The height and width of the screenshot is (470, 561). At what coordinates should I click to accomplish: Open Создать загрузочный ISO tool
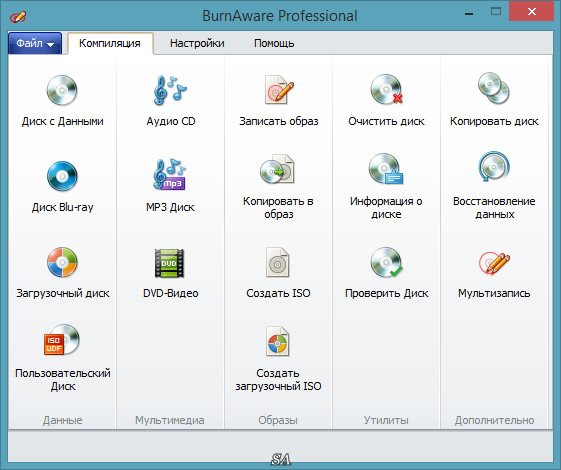tap(278, 359)
